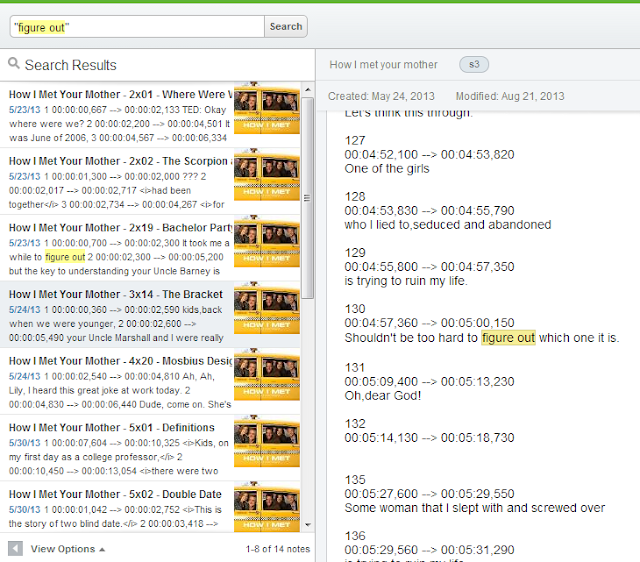
Task: Click line "Some woman that I slept with"
Action: coord(475,508)
